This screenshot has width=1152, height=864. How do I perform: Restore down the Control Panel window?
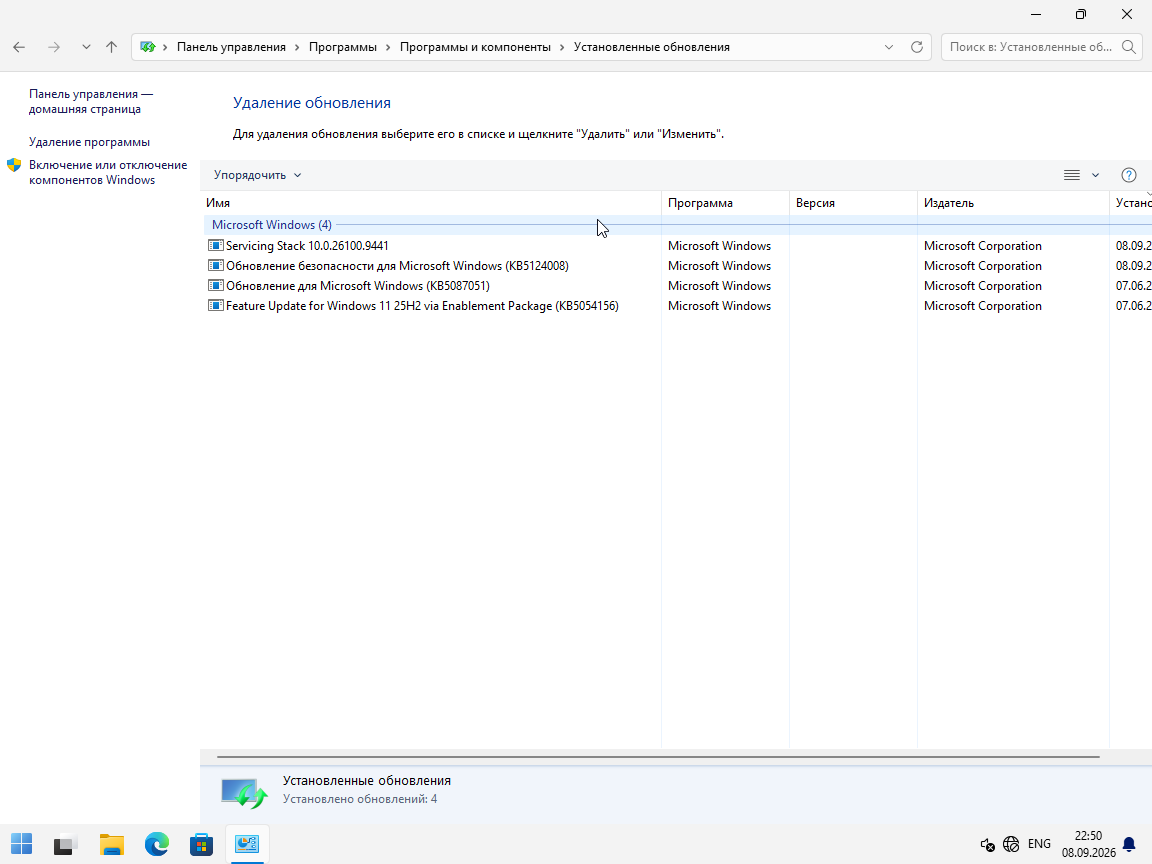(1081, 14)
